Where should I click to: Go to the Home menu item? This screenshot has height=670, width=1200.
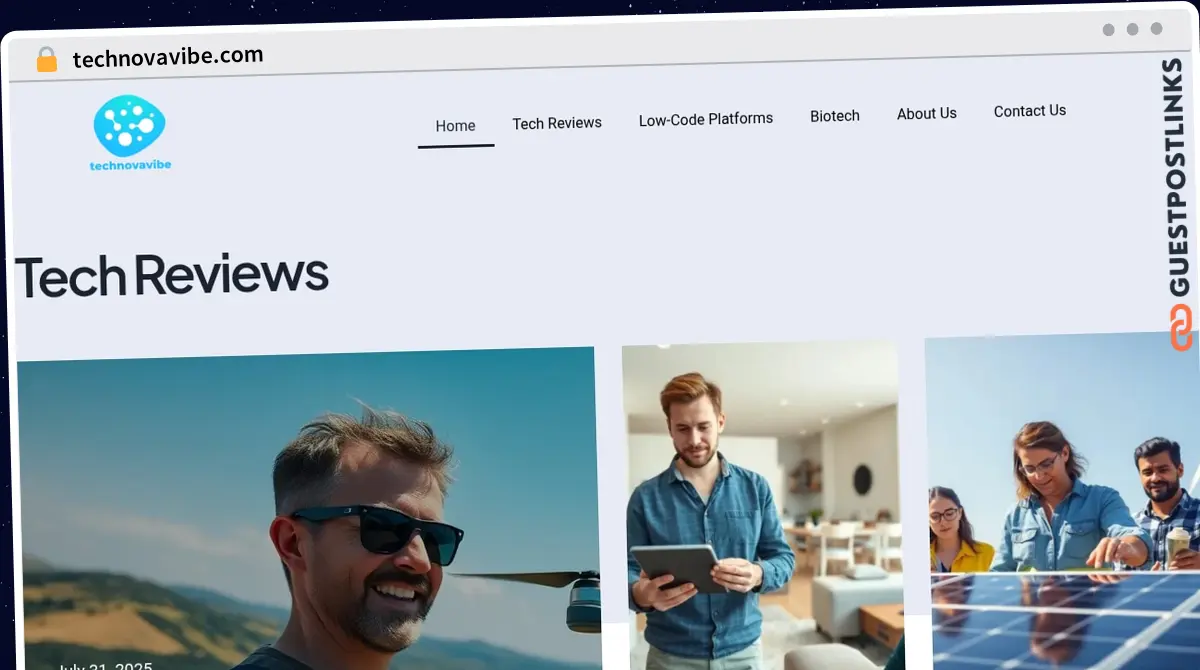tap(456, 126)
